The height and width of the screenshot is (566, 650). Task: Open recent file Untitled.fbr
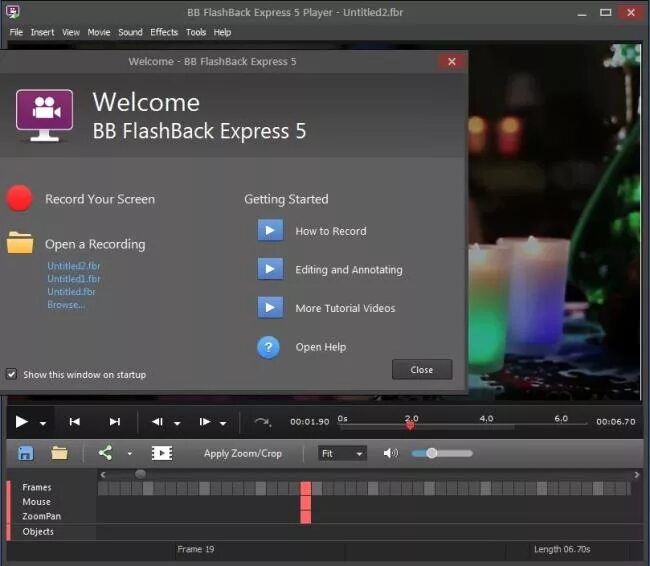71,292
